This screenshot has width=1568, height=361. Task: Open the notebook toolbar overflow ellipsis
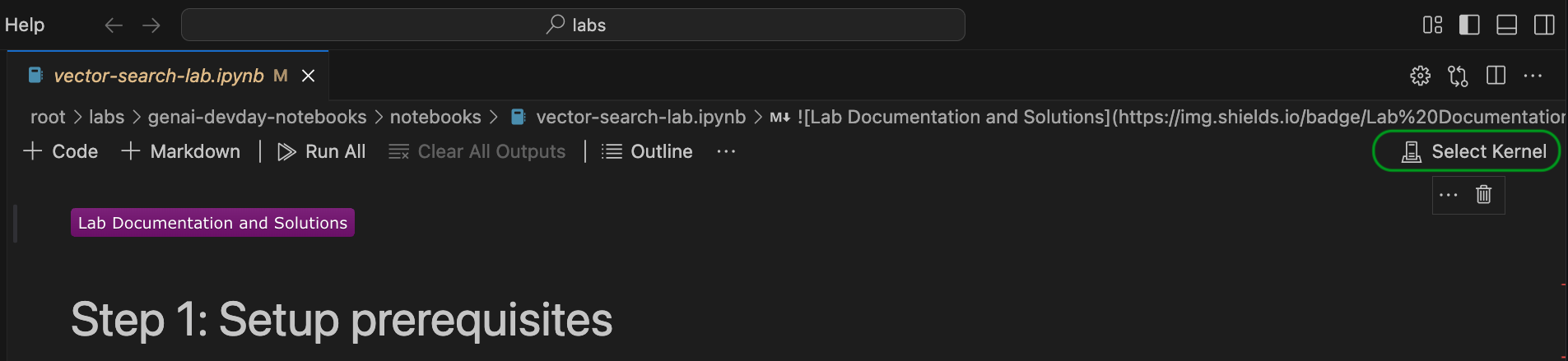tap(726, 151)
